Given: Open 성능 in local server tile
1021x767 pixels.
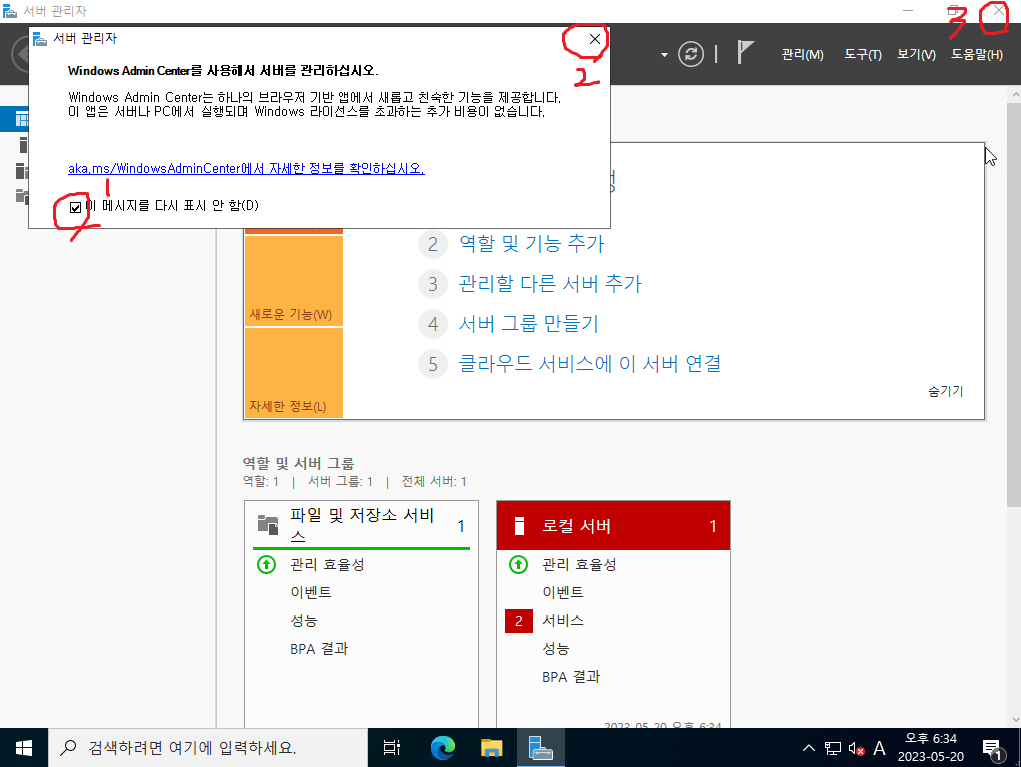Looking at the screenshot, I should coord(555,648).
